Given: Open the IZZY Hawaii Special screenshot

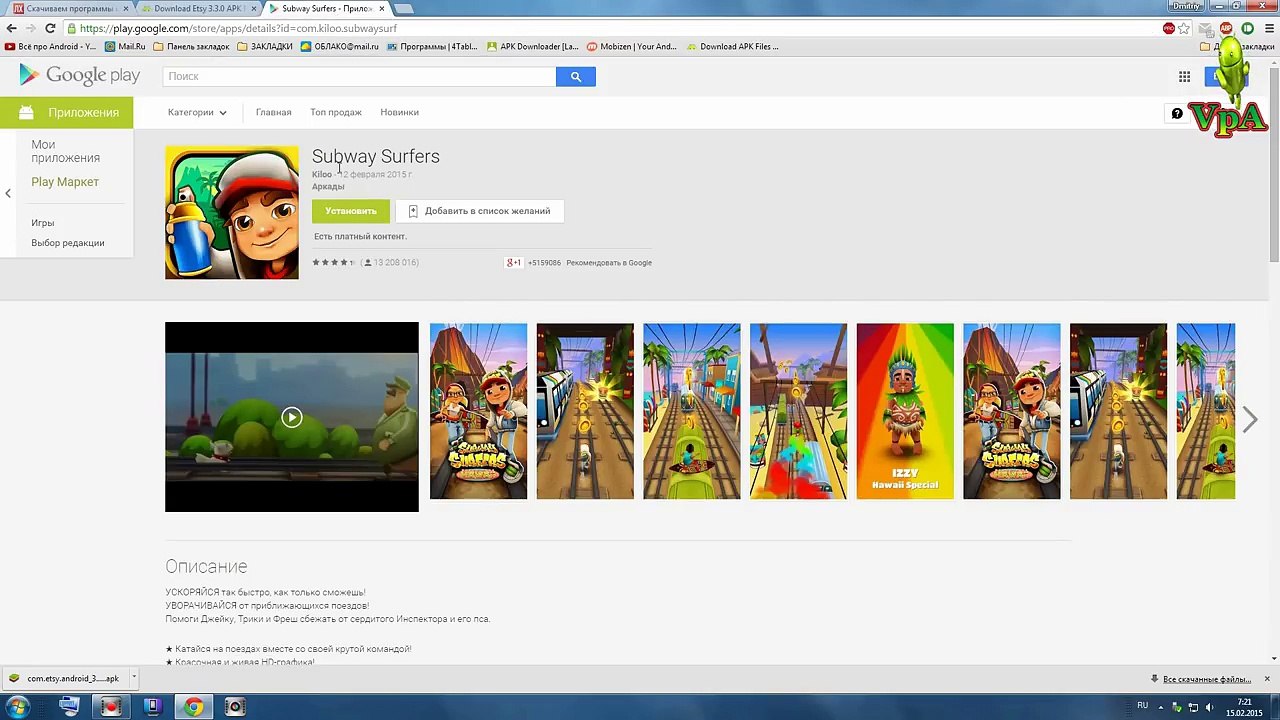Looking at the screenshot, I should 905,411.
